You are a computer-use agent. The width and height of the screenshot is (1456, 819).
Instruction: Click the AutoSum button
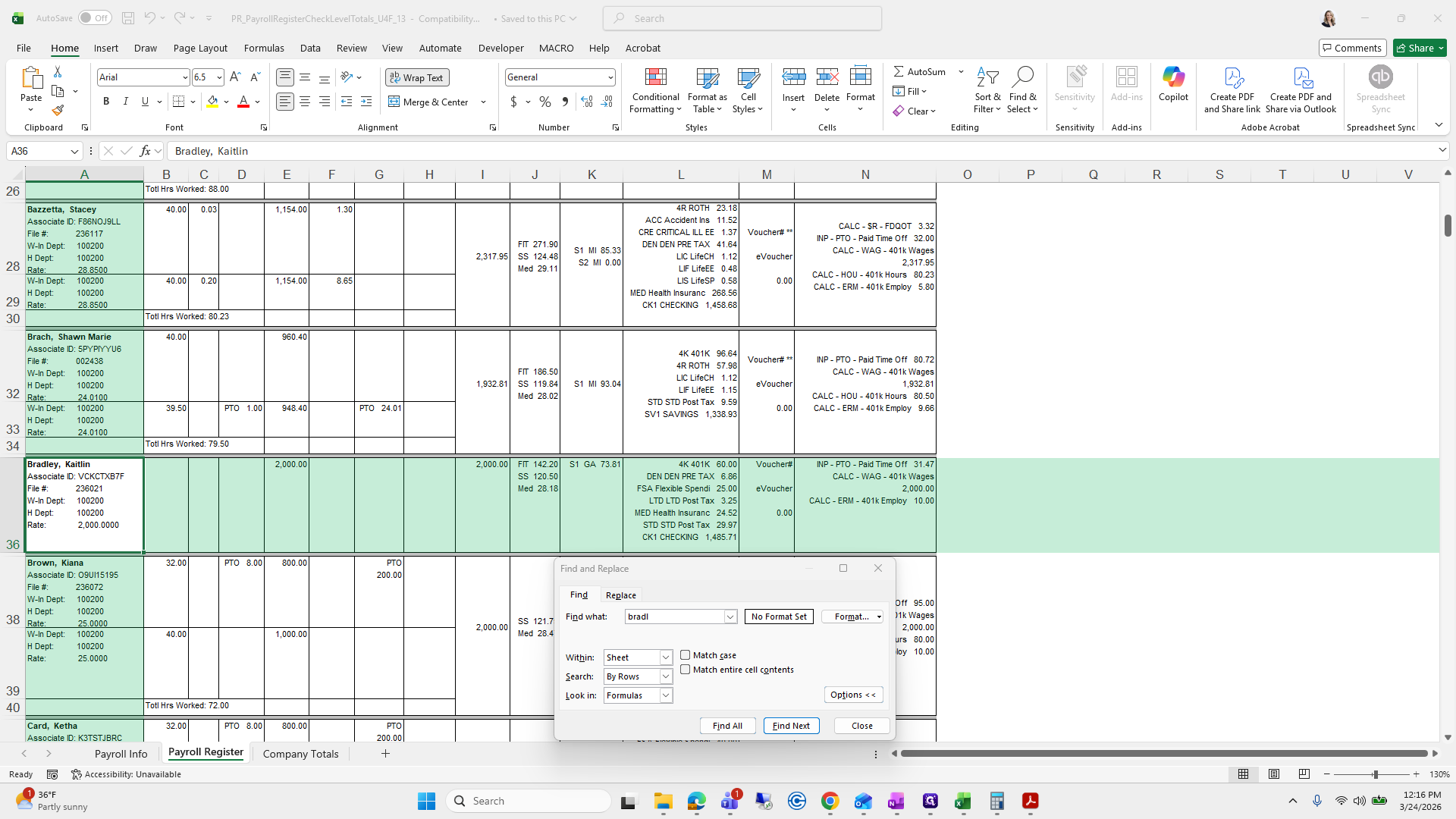pyautogui.click(x=919, y=71)
